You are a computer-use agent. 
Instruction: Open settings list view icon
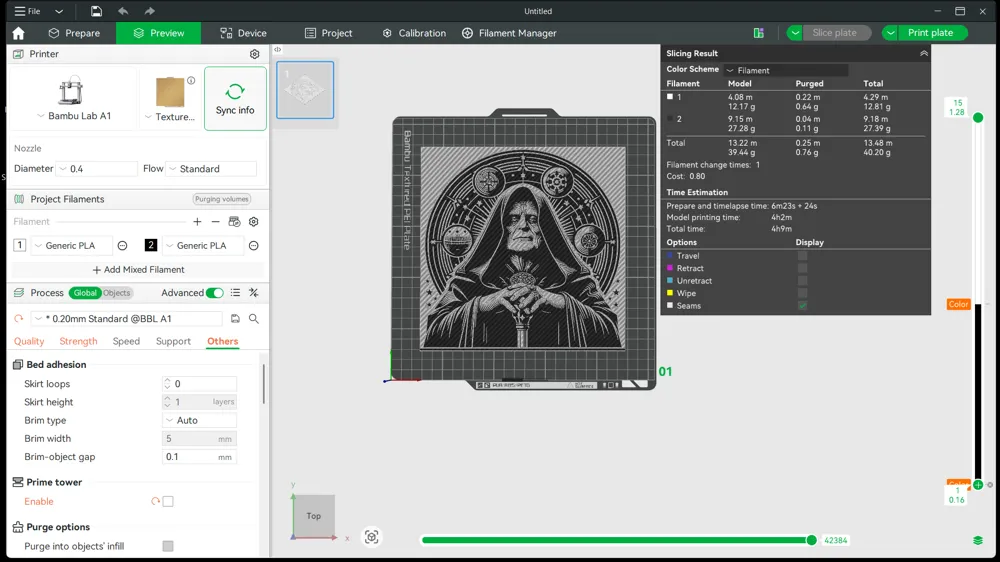(x=235, y=293)
